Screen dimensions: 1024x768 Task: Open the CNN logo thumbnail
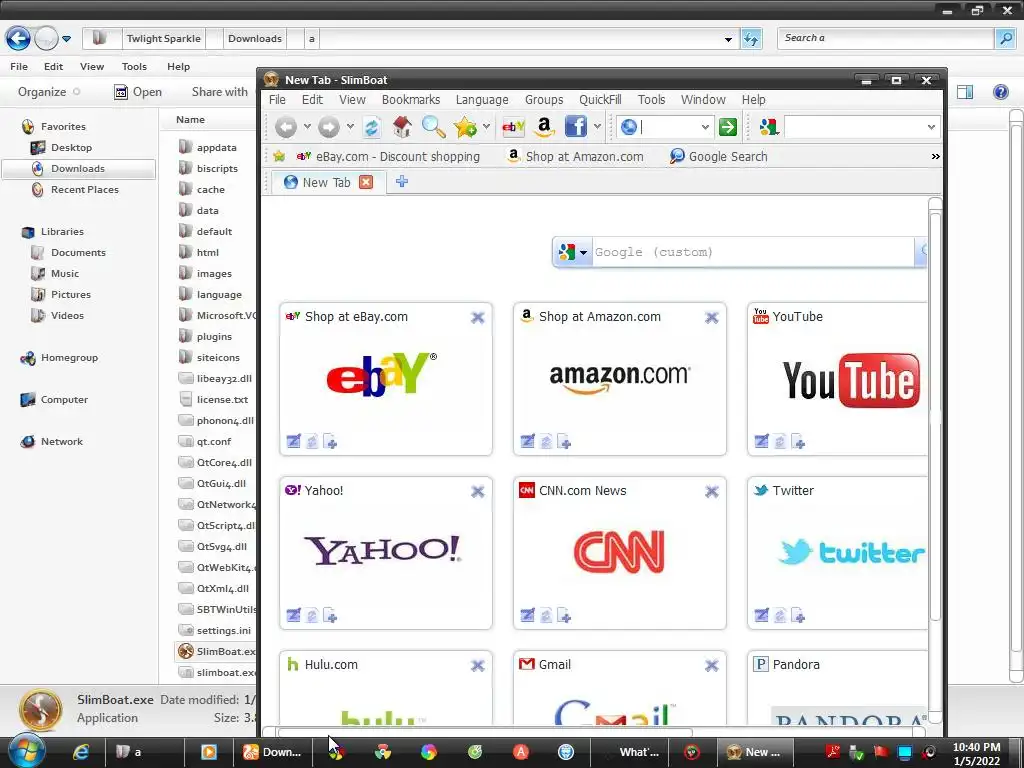click(619, 552)
